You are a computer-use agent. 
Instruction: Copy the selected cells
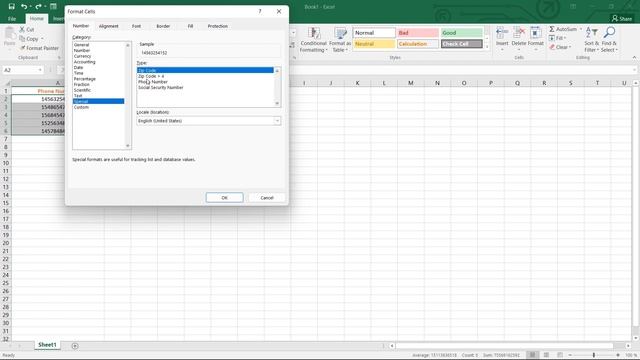pyautogui.click(x=29, y=39)
